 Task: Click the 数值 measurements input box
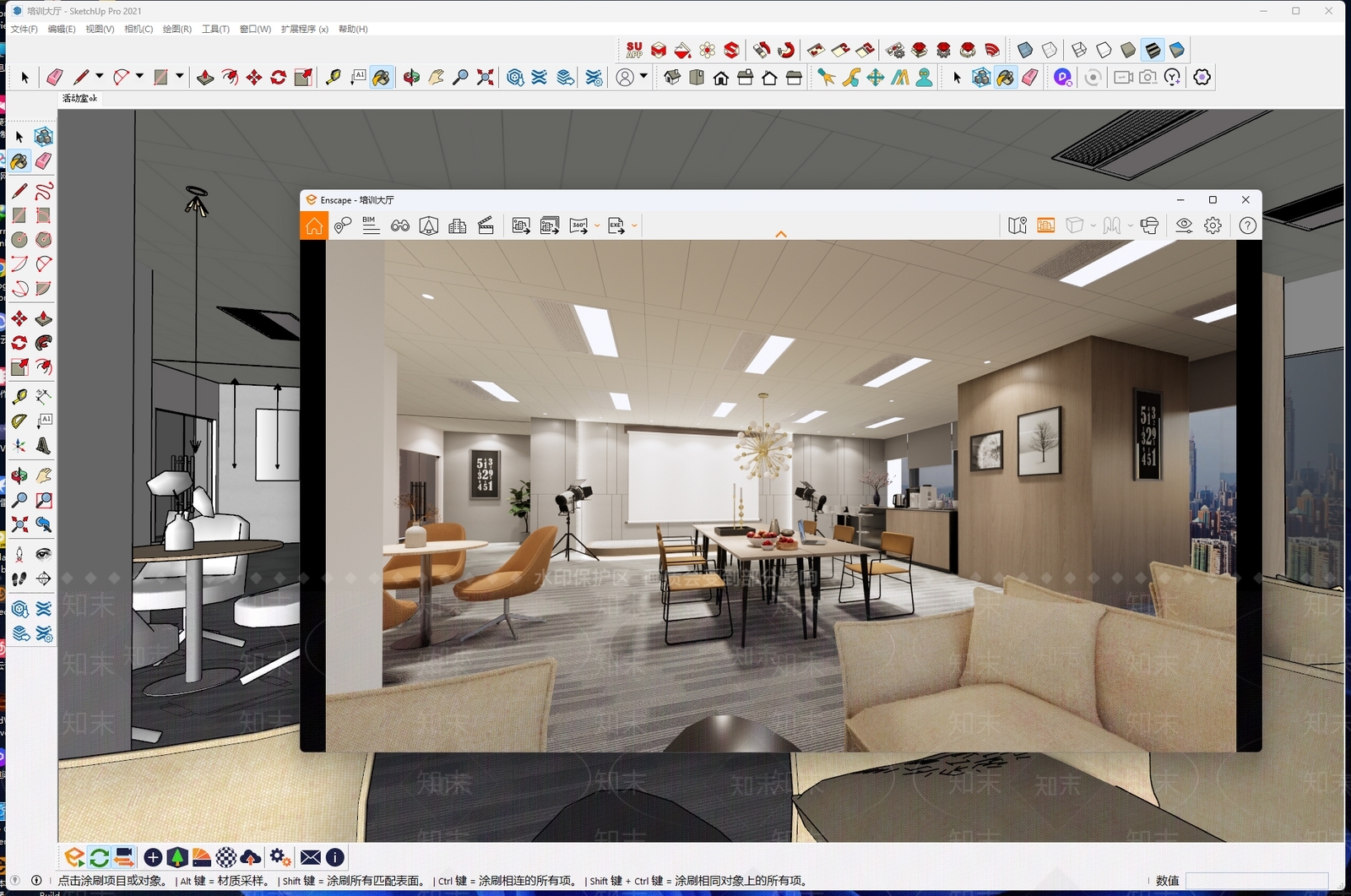click(1256, 881)
